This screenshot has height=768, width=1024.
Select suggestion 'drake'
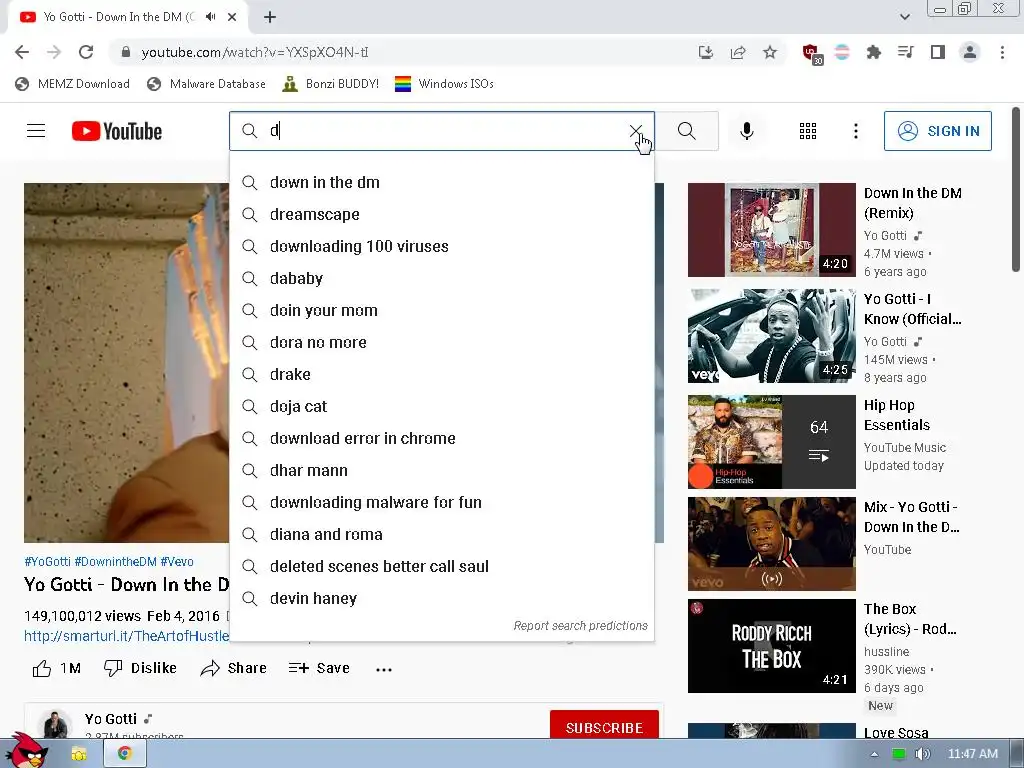tap(441, 374)
